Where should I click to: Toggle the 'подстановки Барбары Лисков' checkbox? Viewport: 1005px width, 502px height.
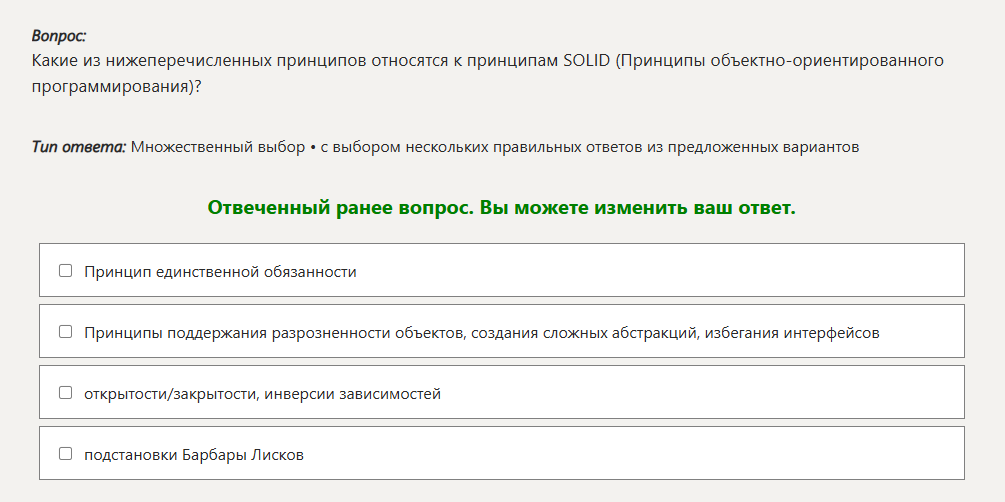coord(66,454)
